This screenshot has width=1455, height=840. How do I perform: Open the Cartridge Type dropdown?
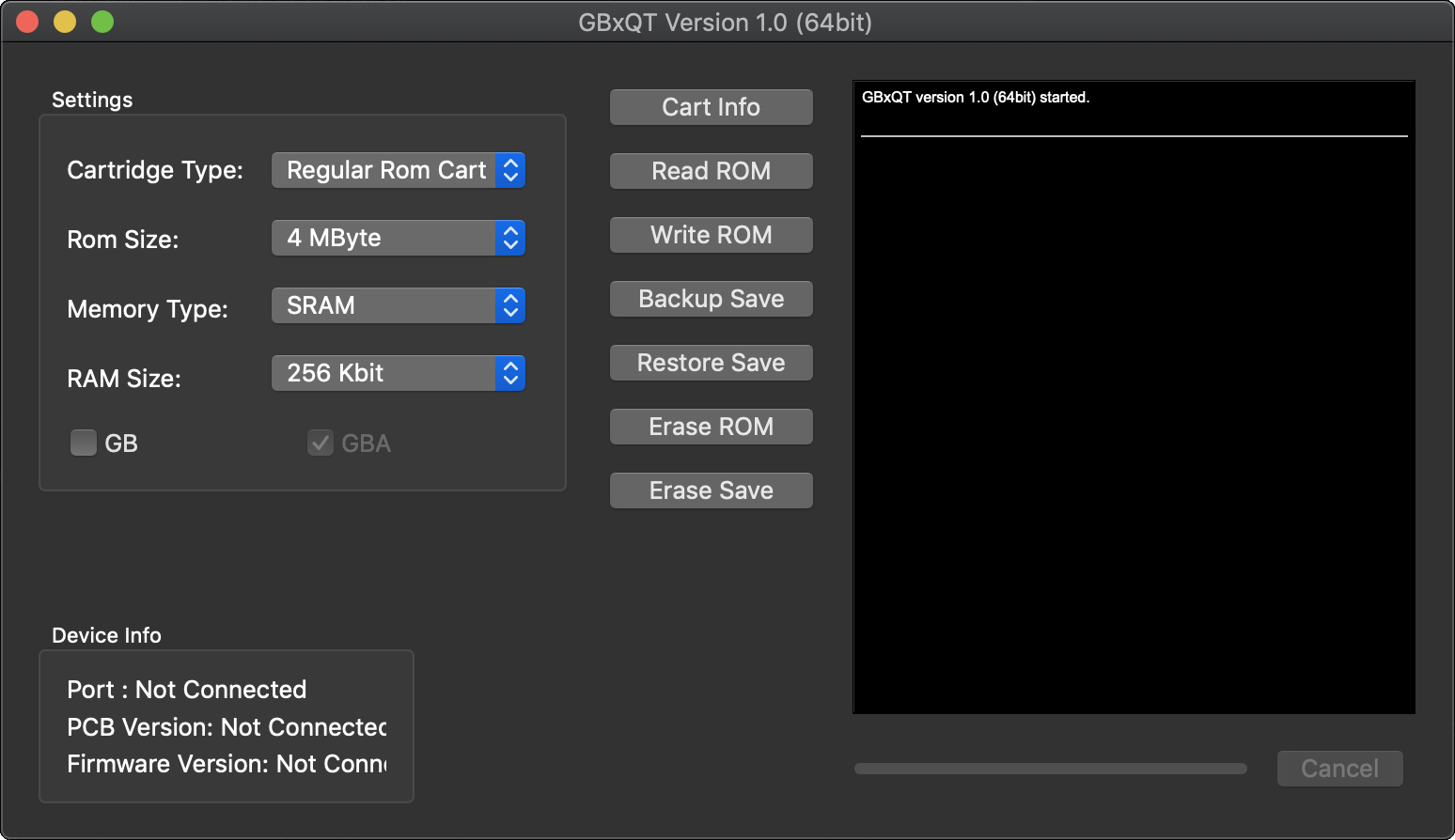(399, 170)
